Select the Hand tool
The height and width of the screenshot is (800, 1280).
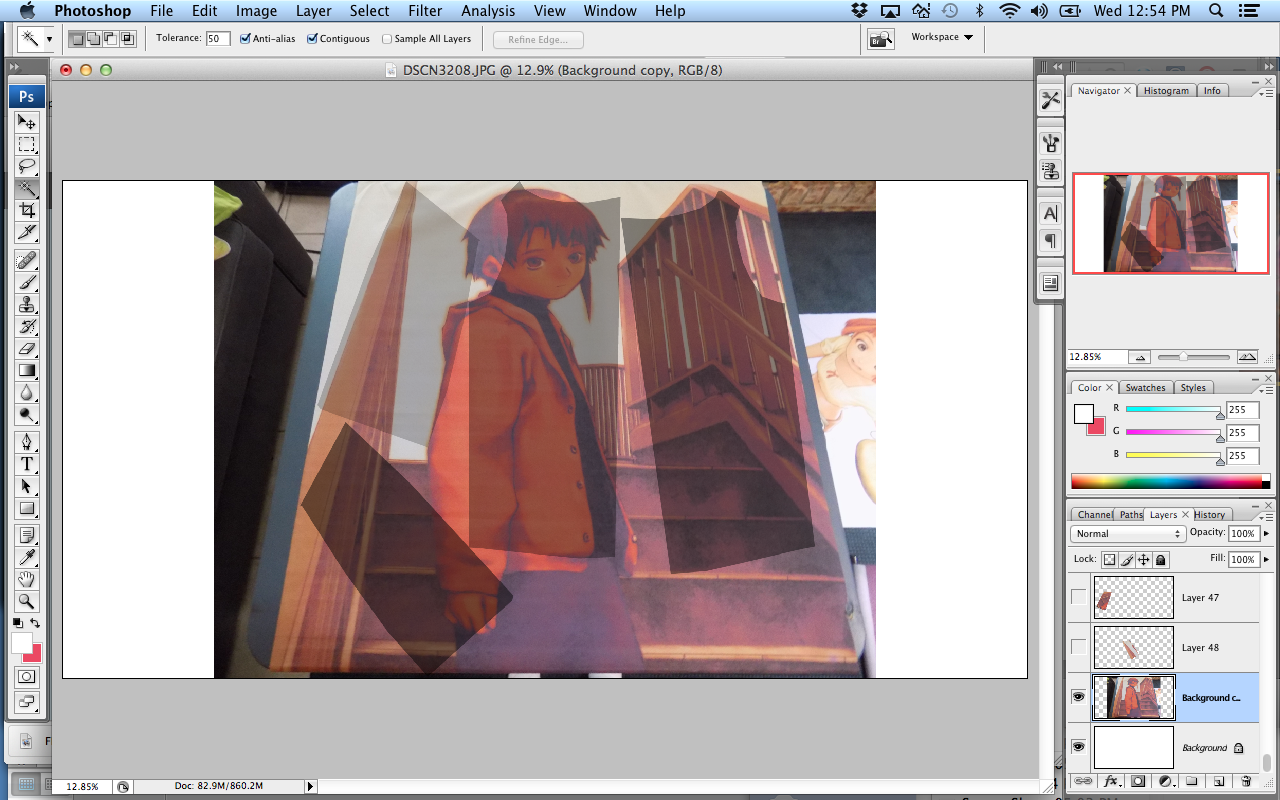(x=27, y=579)
